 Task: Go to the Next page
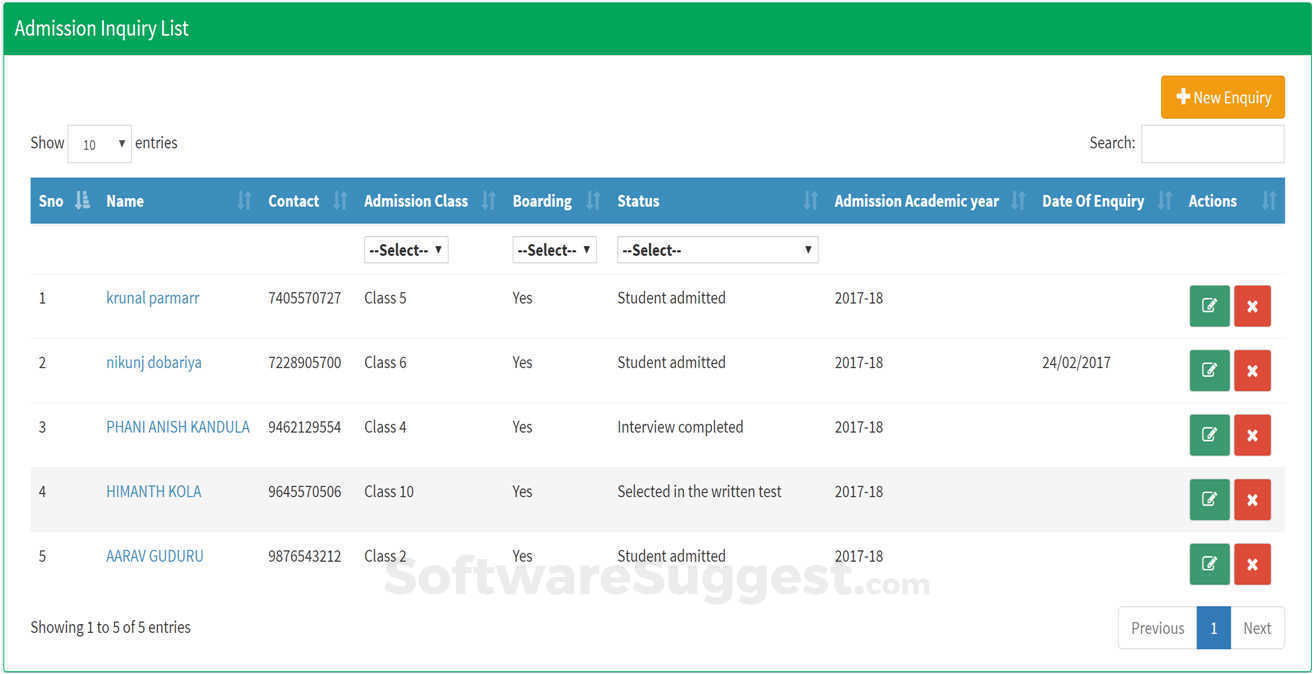point(1257,628)
